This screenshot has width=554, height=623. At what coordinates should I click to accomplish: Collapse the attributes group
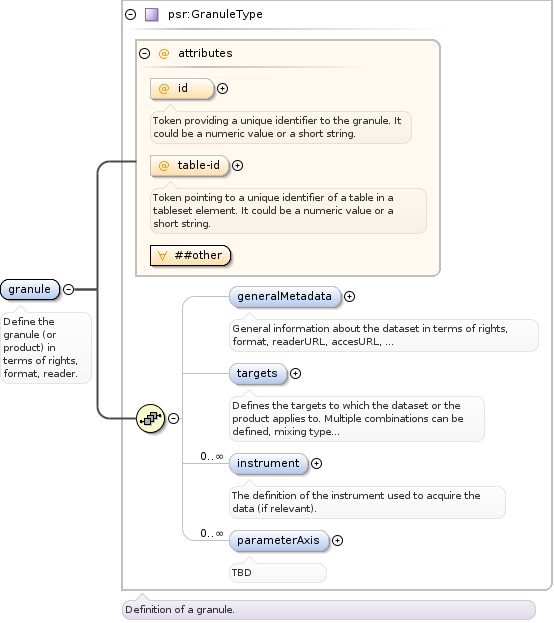145,53
